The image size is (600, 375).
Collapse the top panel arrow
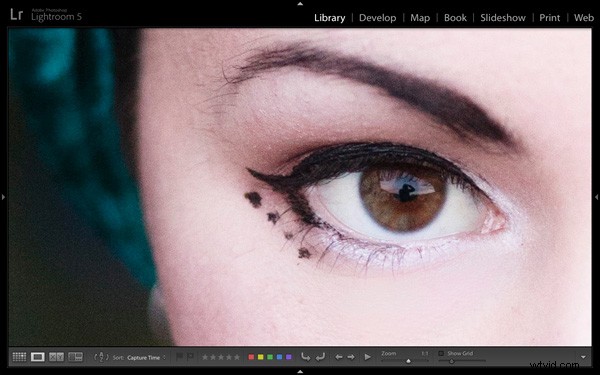[x=300, y=3]
